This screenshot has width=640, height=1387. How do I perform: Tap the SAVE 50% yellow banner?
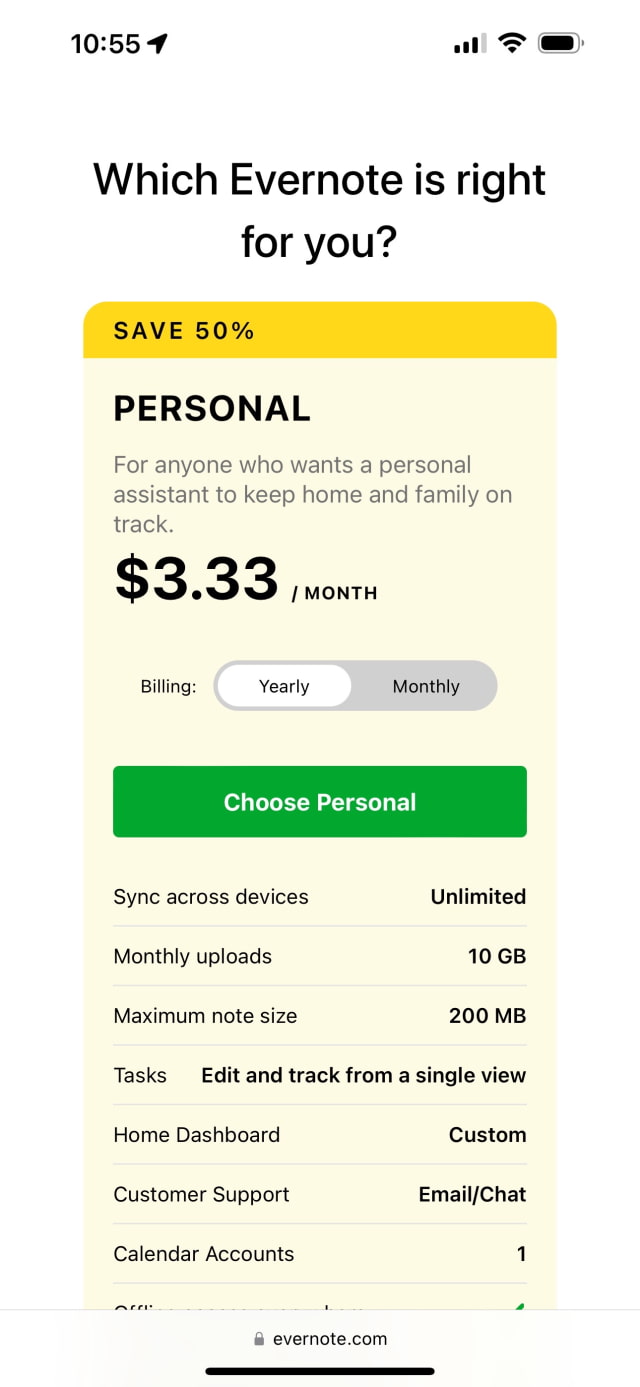click(x=320, y=330)
